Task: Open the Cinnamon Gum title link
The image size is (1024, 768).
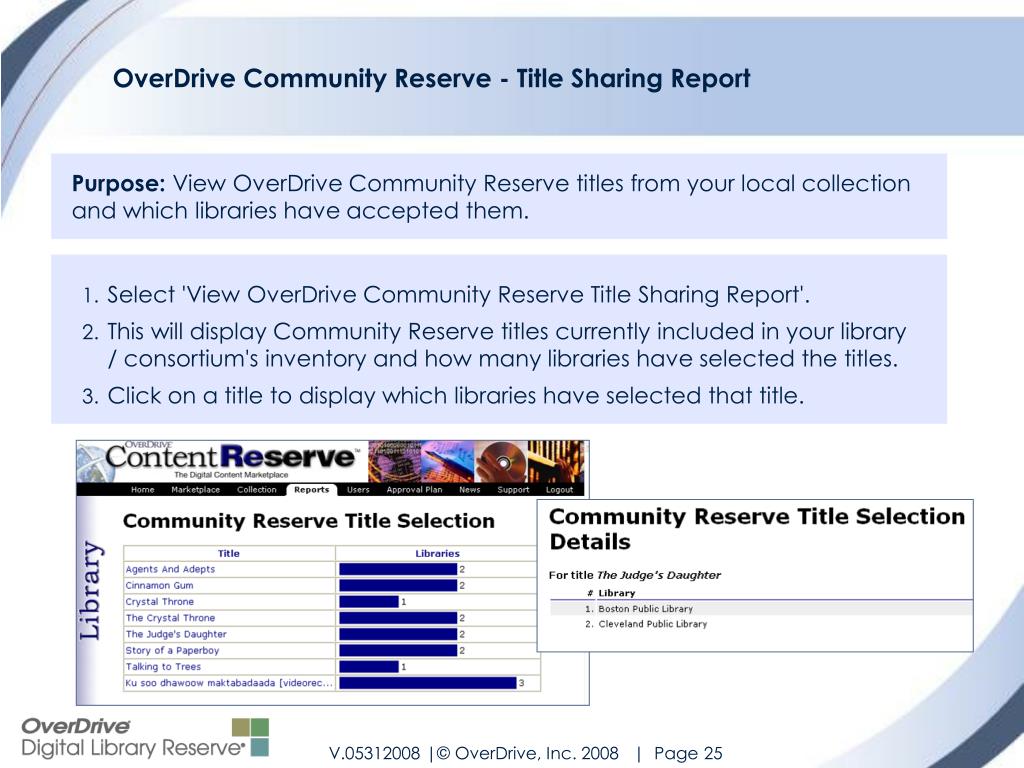Action: [x=159, y=586]
